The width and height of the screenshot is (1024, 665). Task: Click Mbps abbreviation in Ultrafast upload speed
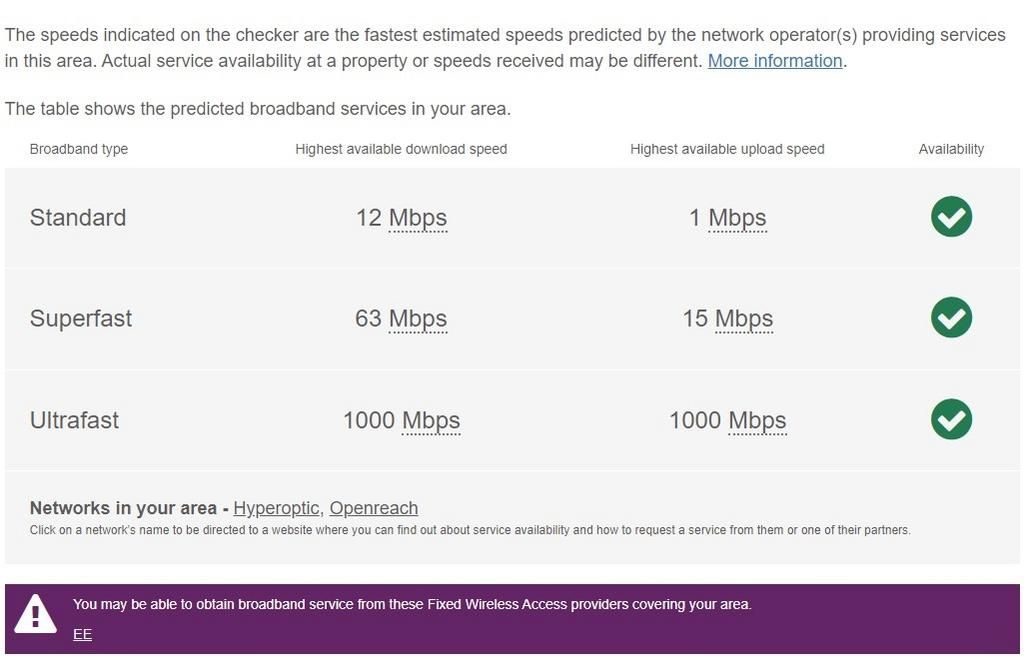[x=757, y=420]
